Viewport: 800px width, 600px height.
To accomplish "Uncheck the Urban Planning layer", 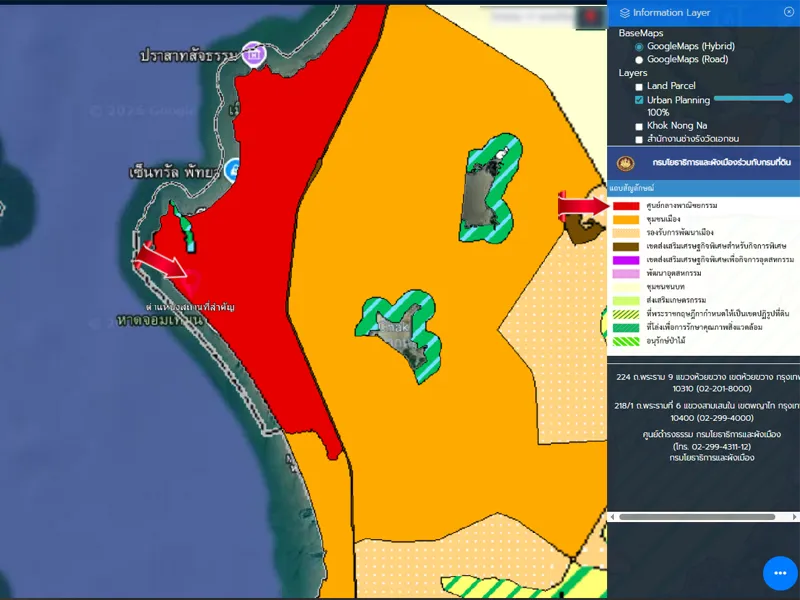I will pos(640,101).
